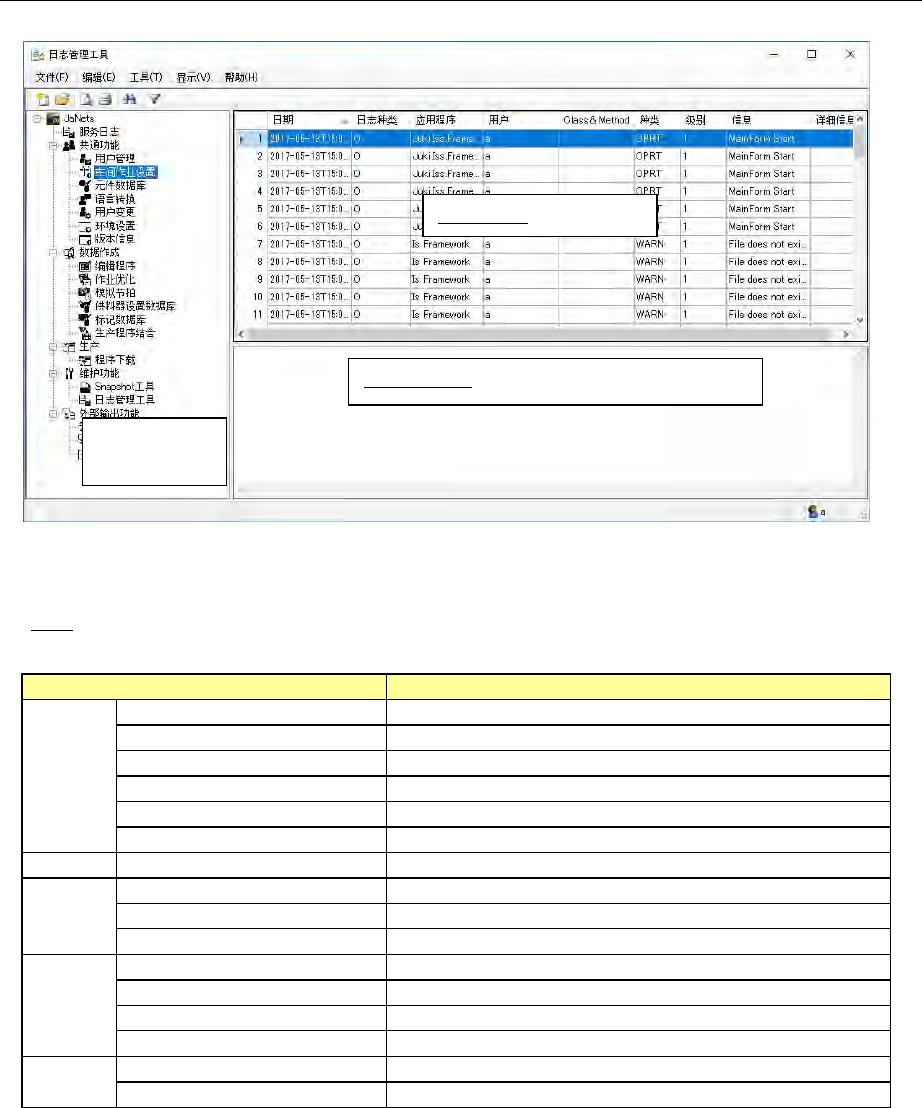The width and height of the screenshot is (922, 1108).
Task: Click the 生产程序结合 tree icon
Action: click(85, 333)
